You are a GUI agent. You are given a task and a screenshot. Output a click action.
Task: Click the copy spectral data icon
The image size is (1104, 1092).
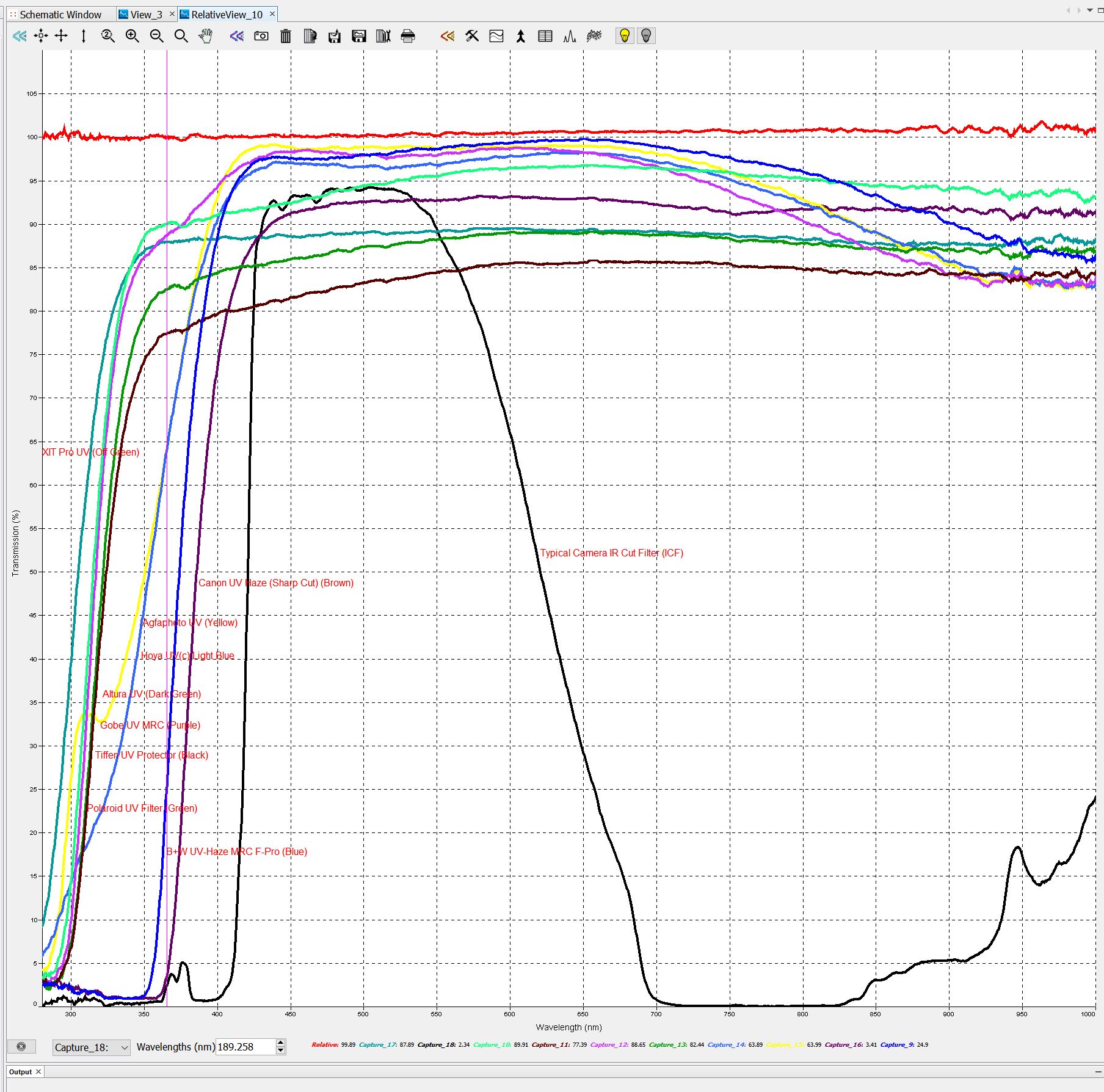click(310, 36)
